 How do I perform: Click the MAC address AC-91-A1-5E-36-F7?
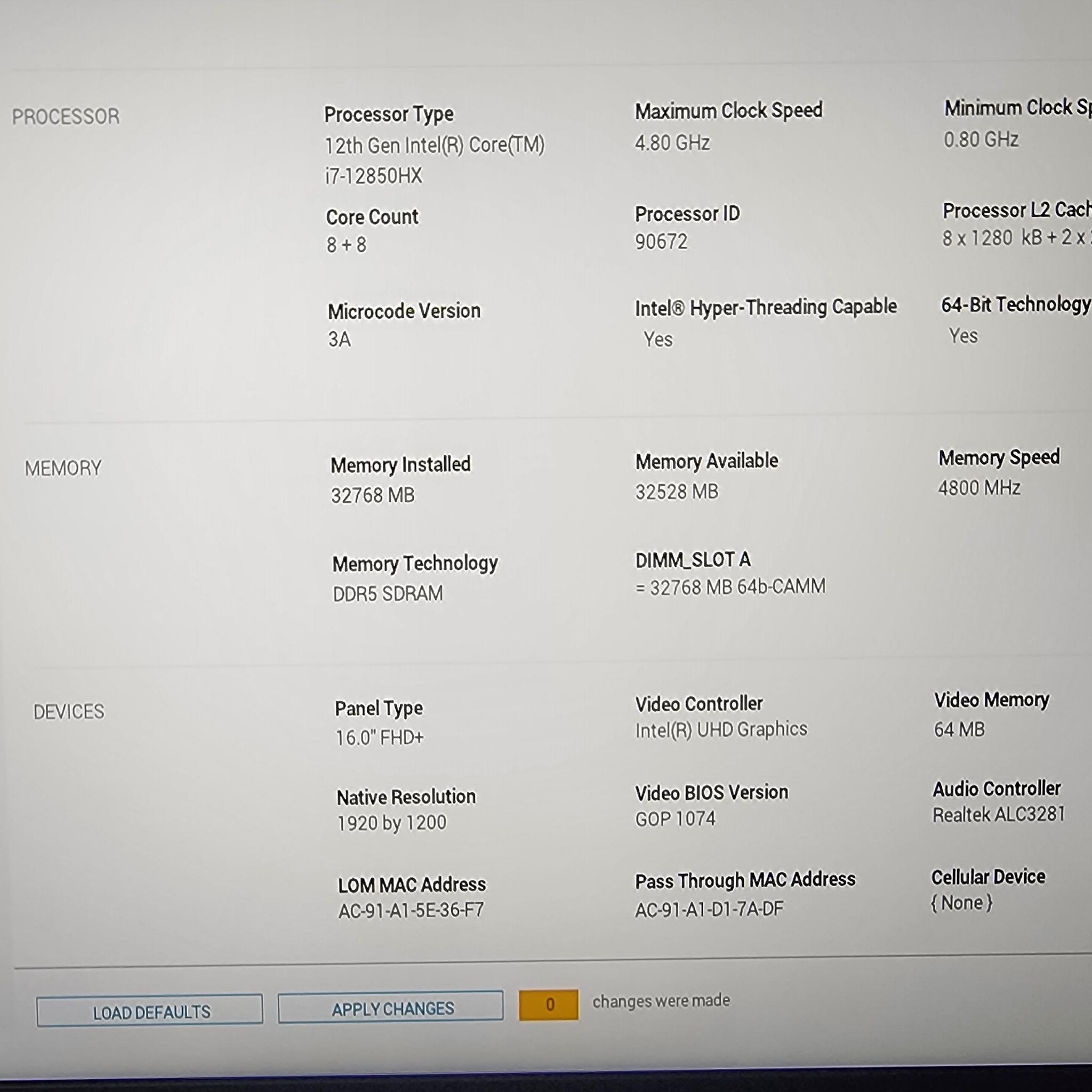[x=412, y=911]
